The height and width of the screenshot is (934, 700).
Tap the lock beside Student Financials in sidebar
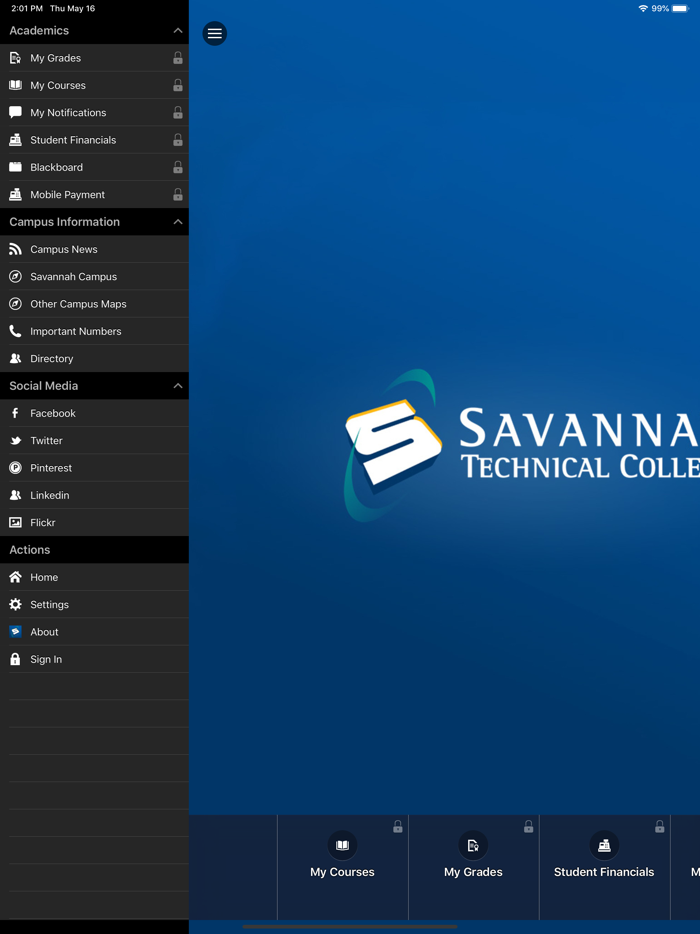pyautogui.click(x=178, y=140)
